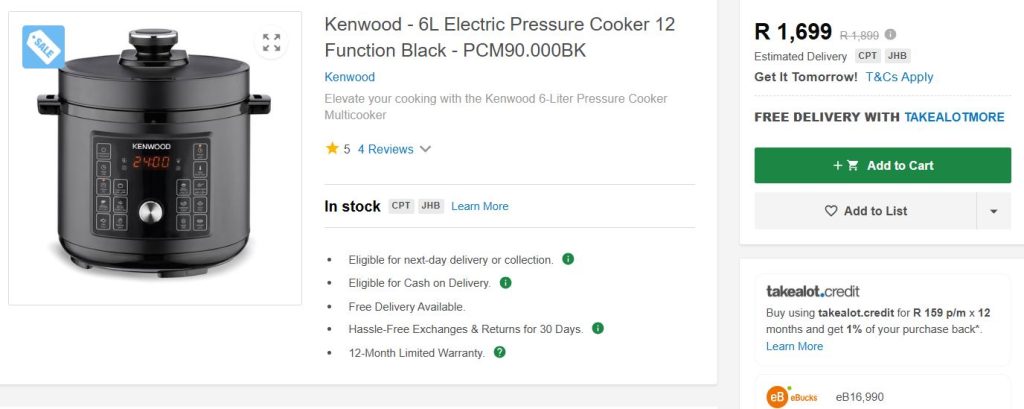Image resolution: width=1024 pixels, height=409 pixels.
Task: Click info icon beside Cash on Delivery
Action: coord(505,283)
